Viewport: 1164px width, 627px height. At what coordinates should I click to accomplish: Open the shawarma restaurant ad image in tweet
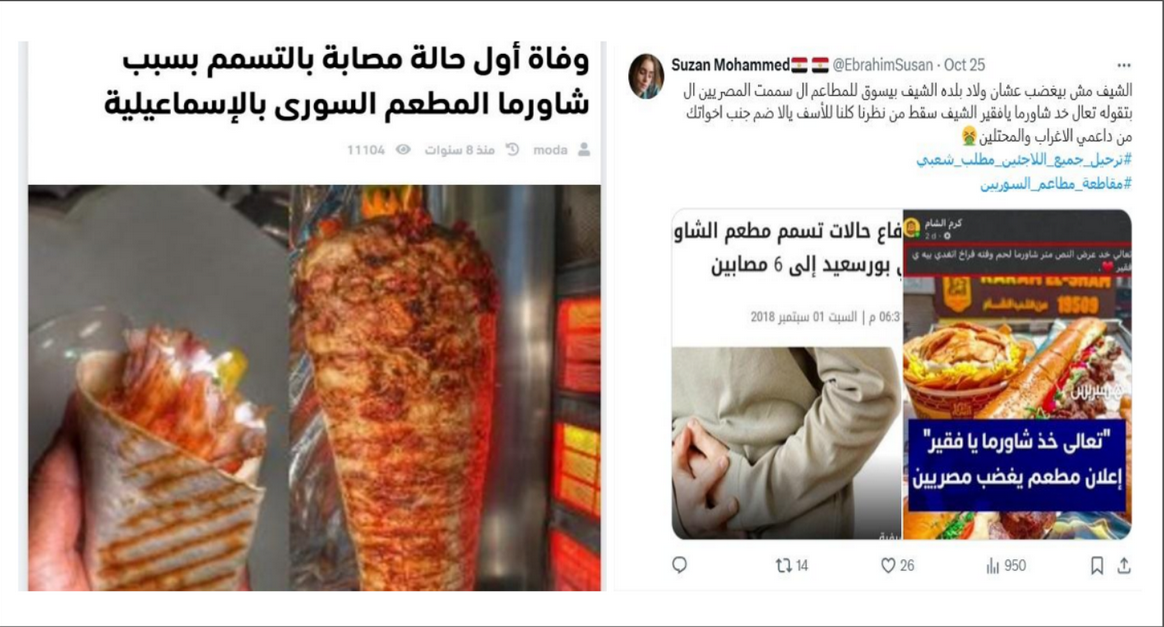1017,374
